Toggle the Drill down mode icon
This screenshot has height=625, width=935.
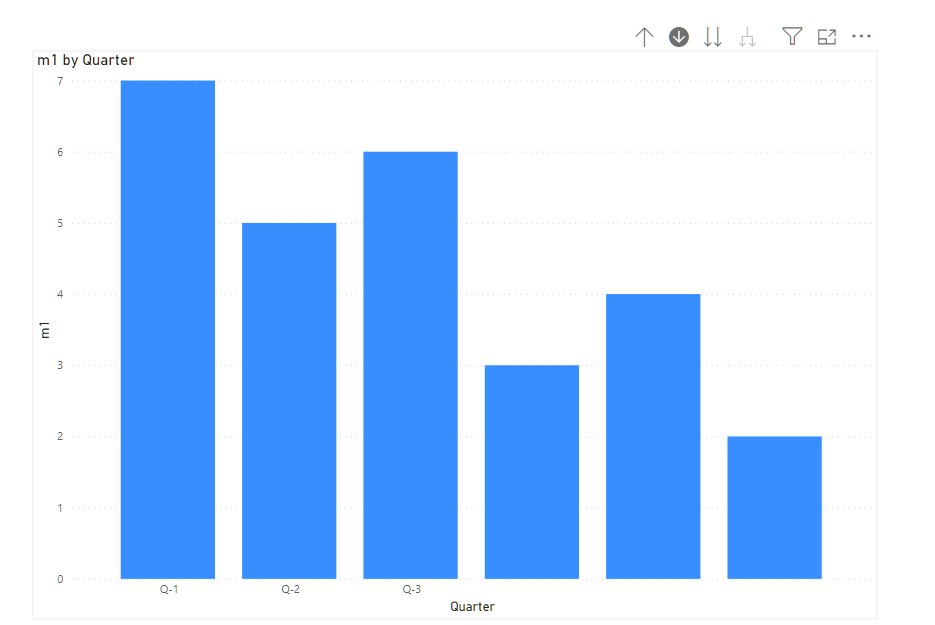pyautogui.click(x=679, y=37)
